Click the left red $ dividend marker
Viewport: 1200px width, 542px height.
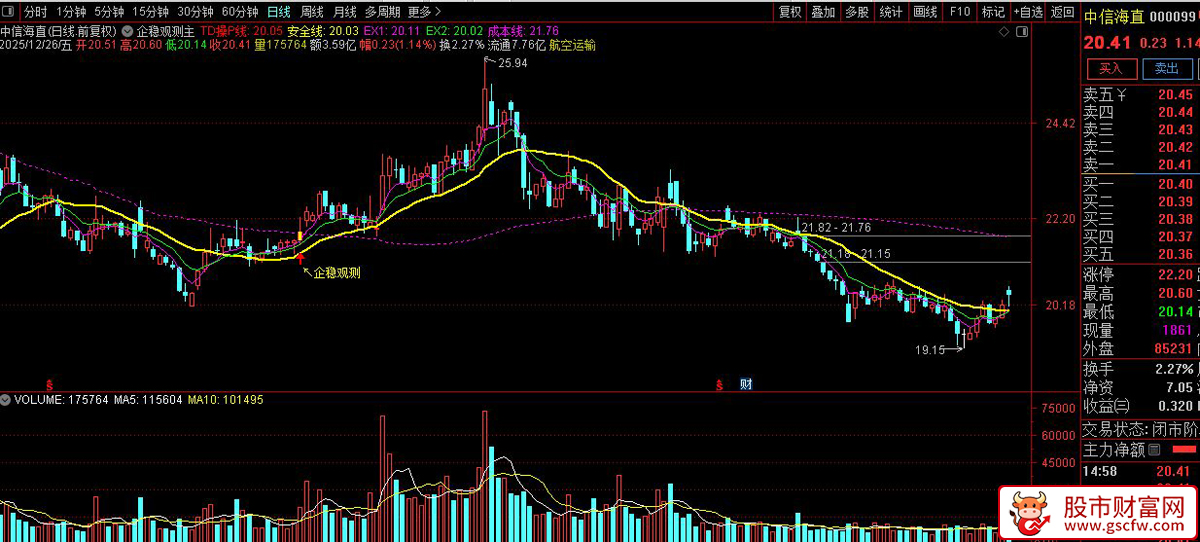pos(50,384)
